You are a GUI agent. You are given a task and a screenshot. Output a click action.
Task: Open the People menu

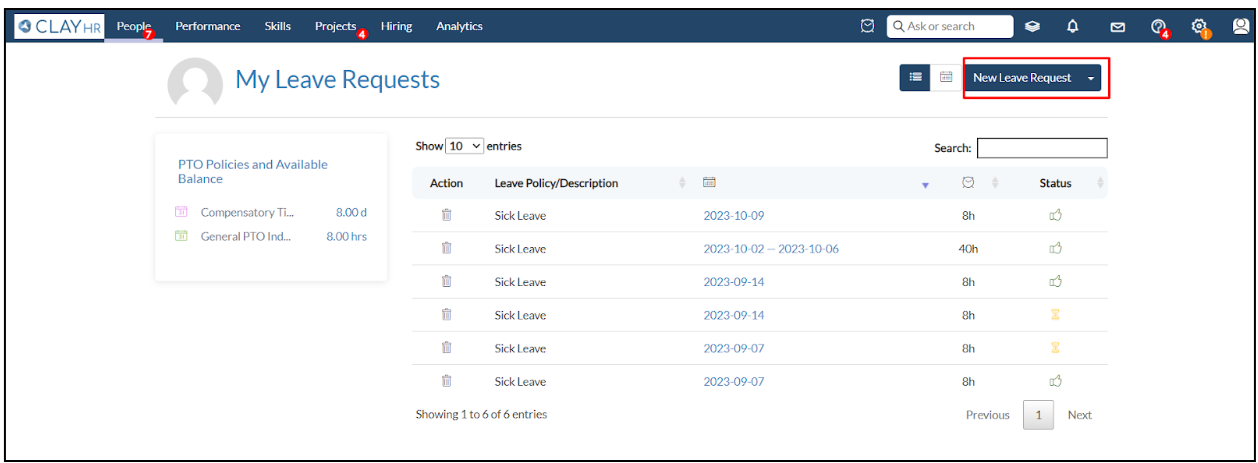[134, 27]
